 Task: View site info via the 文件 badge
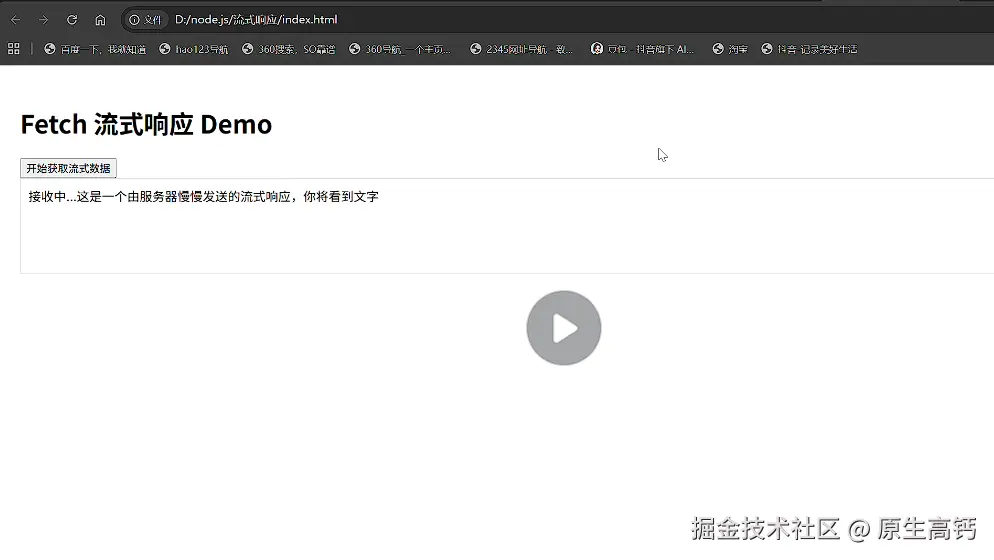pyautogui.click(x=145, y=20)
